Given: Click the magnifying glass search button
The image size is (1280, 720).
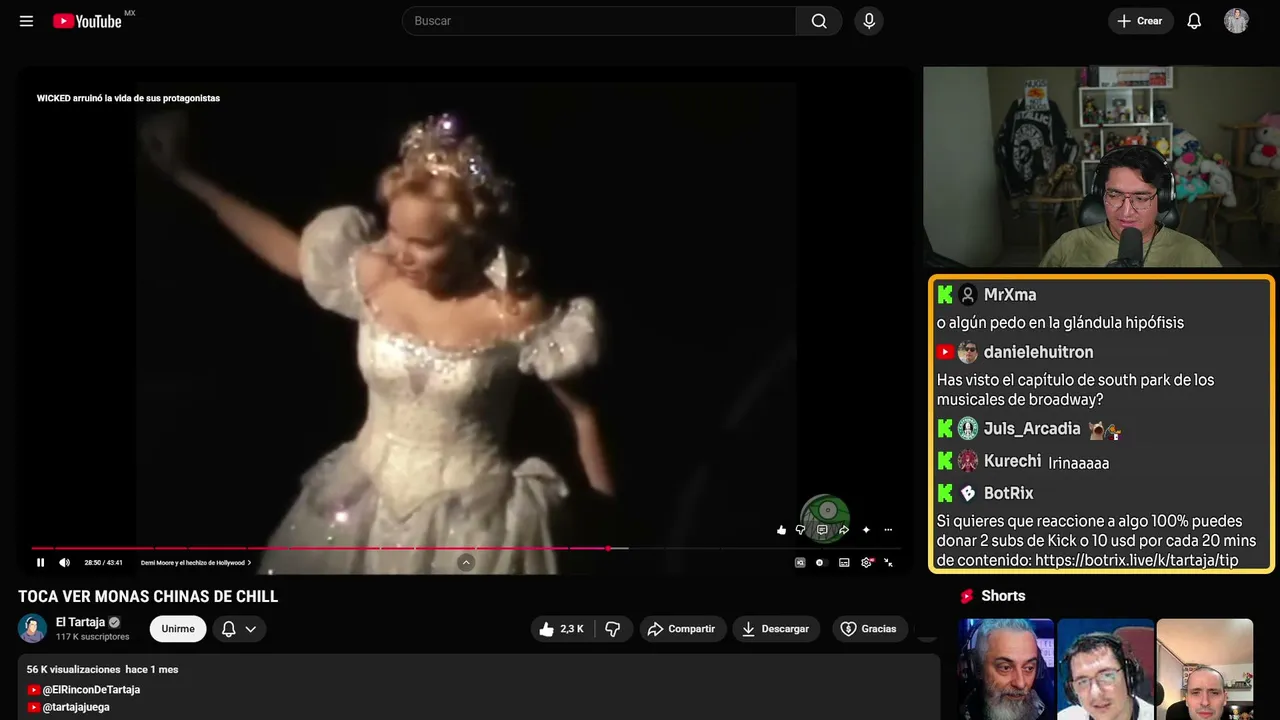Looking at the screenshot, I should tap(819, 21).
